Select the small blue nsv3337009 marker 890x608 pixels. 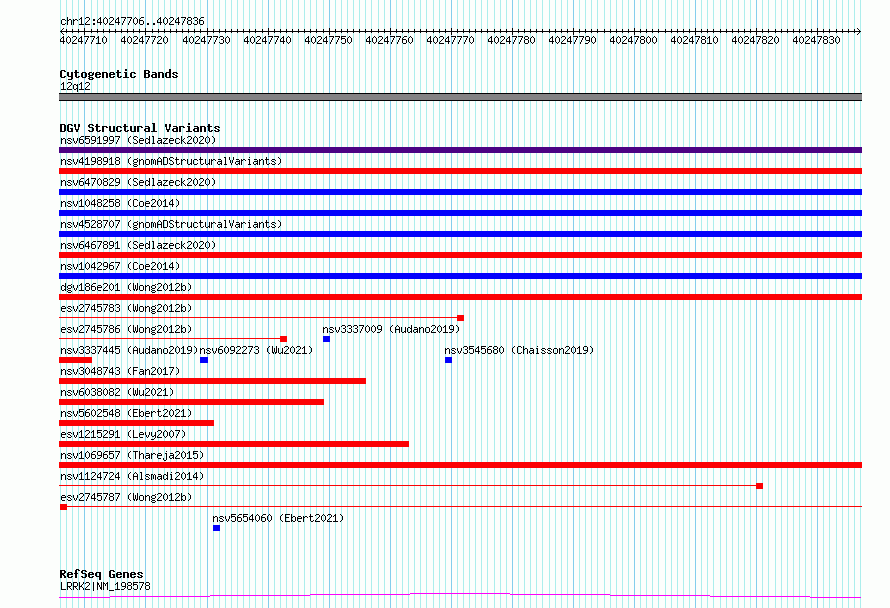(326, 339)
